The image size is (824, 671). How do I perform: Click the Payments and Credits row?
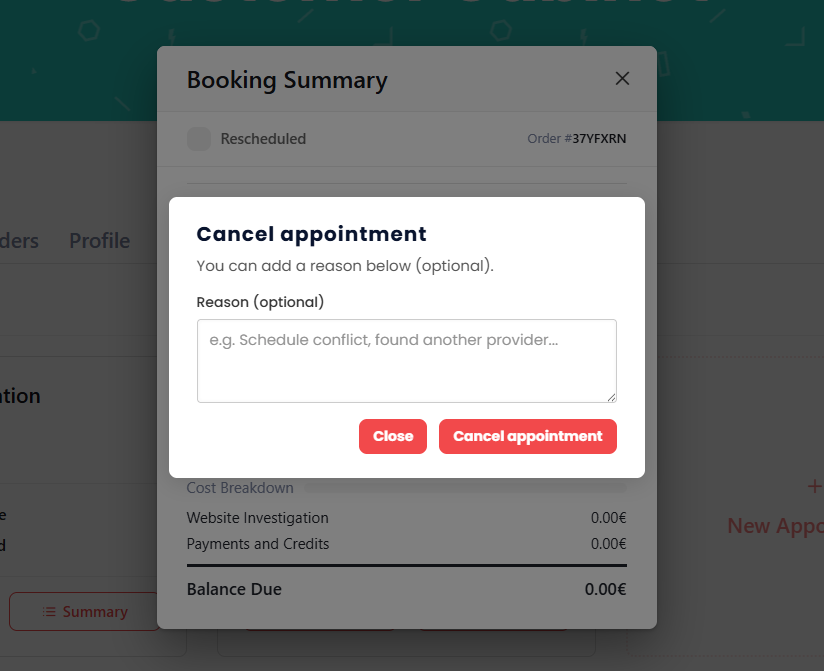(x=258, y=544)
